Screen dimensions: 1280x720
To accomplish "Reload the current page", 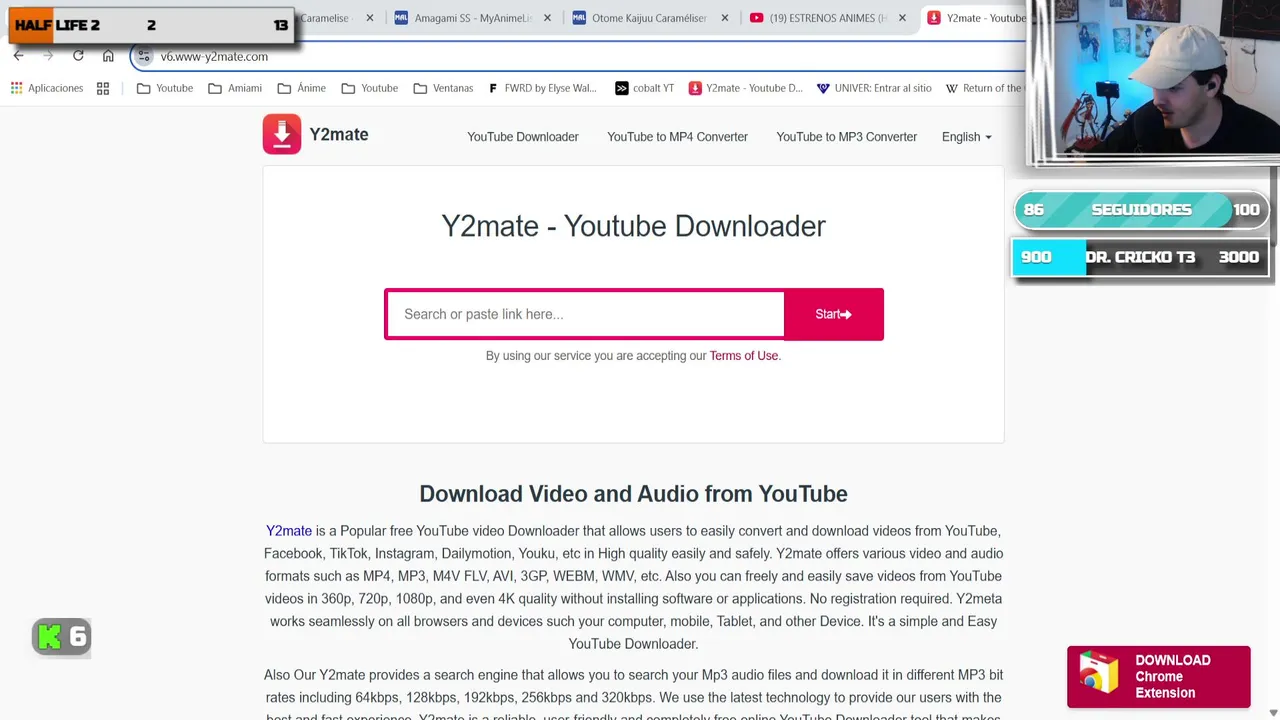I will (x=78, y=56).
